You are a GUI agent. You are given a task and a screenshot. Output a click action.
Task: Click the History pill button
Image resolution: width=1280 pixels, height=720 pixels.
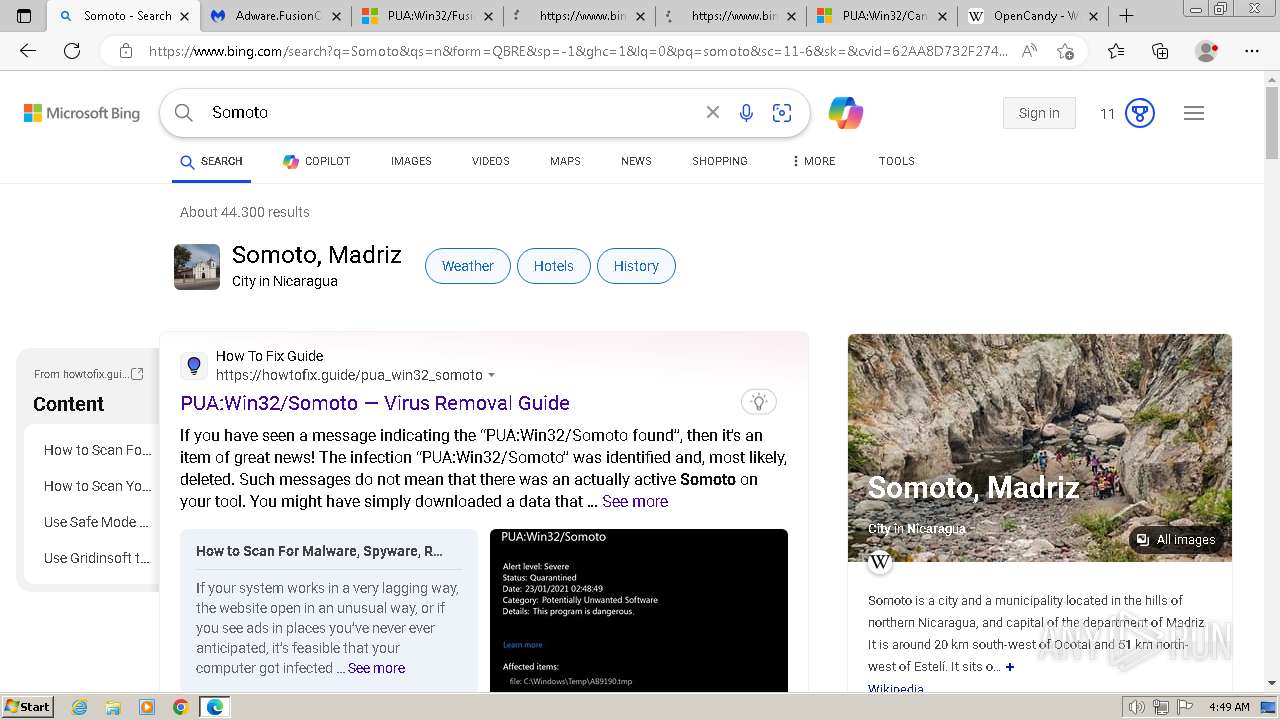636,266
